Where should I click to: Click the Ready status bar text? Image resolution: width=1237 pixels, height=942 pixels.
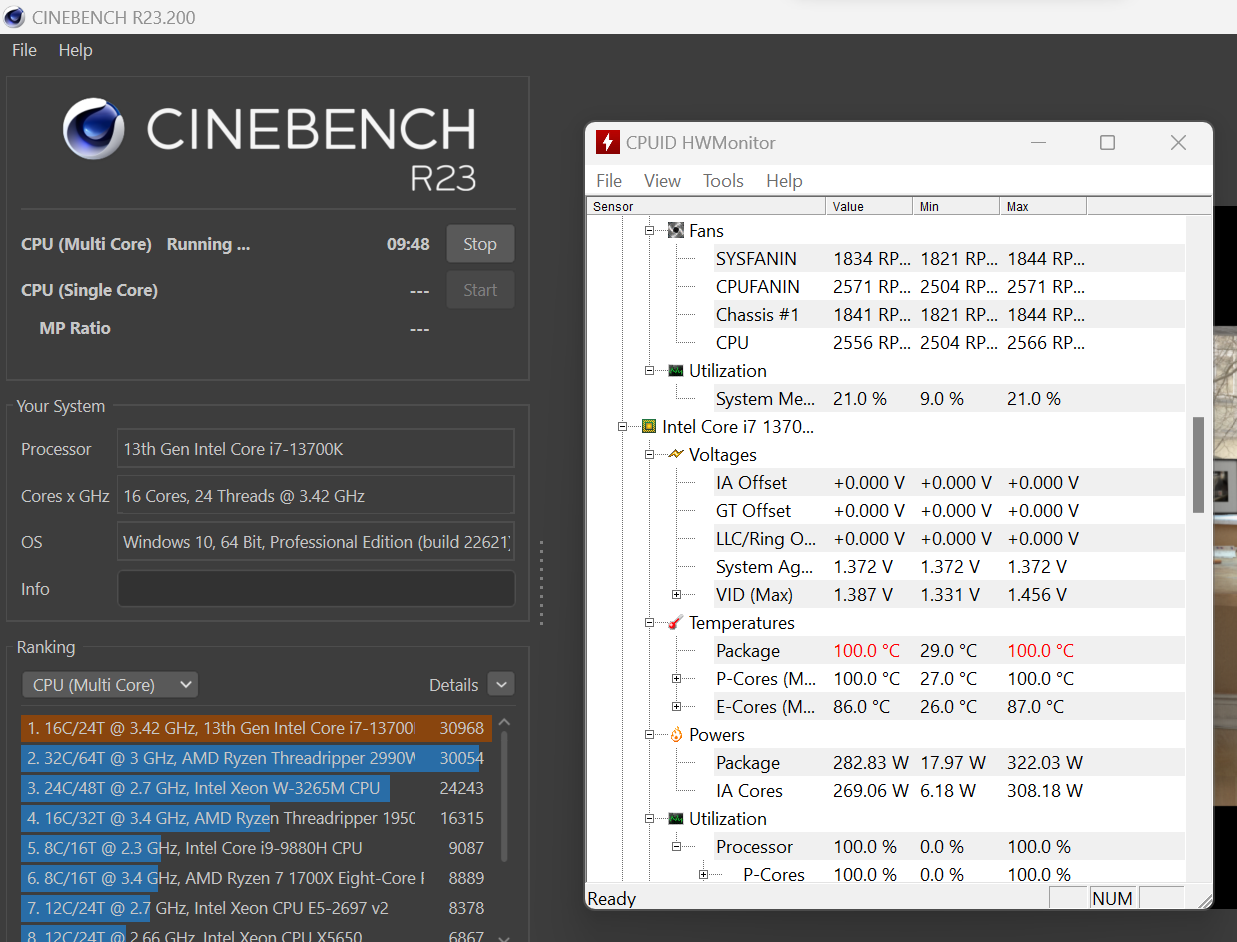point(612,898)
